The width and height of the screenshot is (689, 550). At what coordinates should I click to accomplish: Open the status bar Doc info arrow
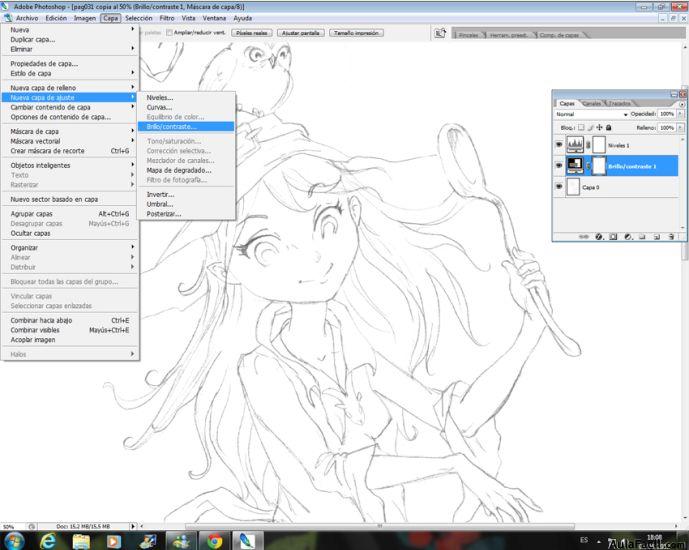coord(133,526)
